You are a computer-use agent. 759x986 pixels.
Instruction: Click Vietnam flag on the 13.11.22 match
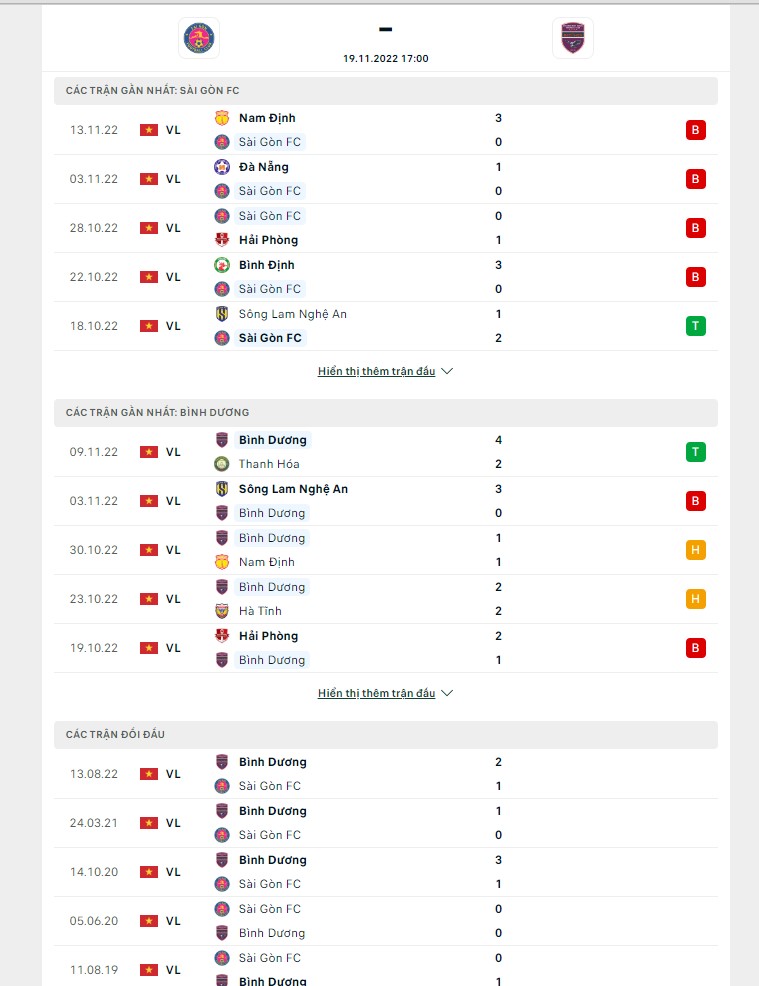tap(149, 130)
